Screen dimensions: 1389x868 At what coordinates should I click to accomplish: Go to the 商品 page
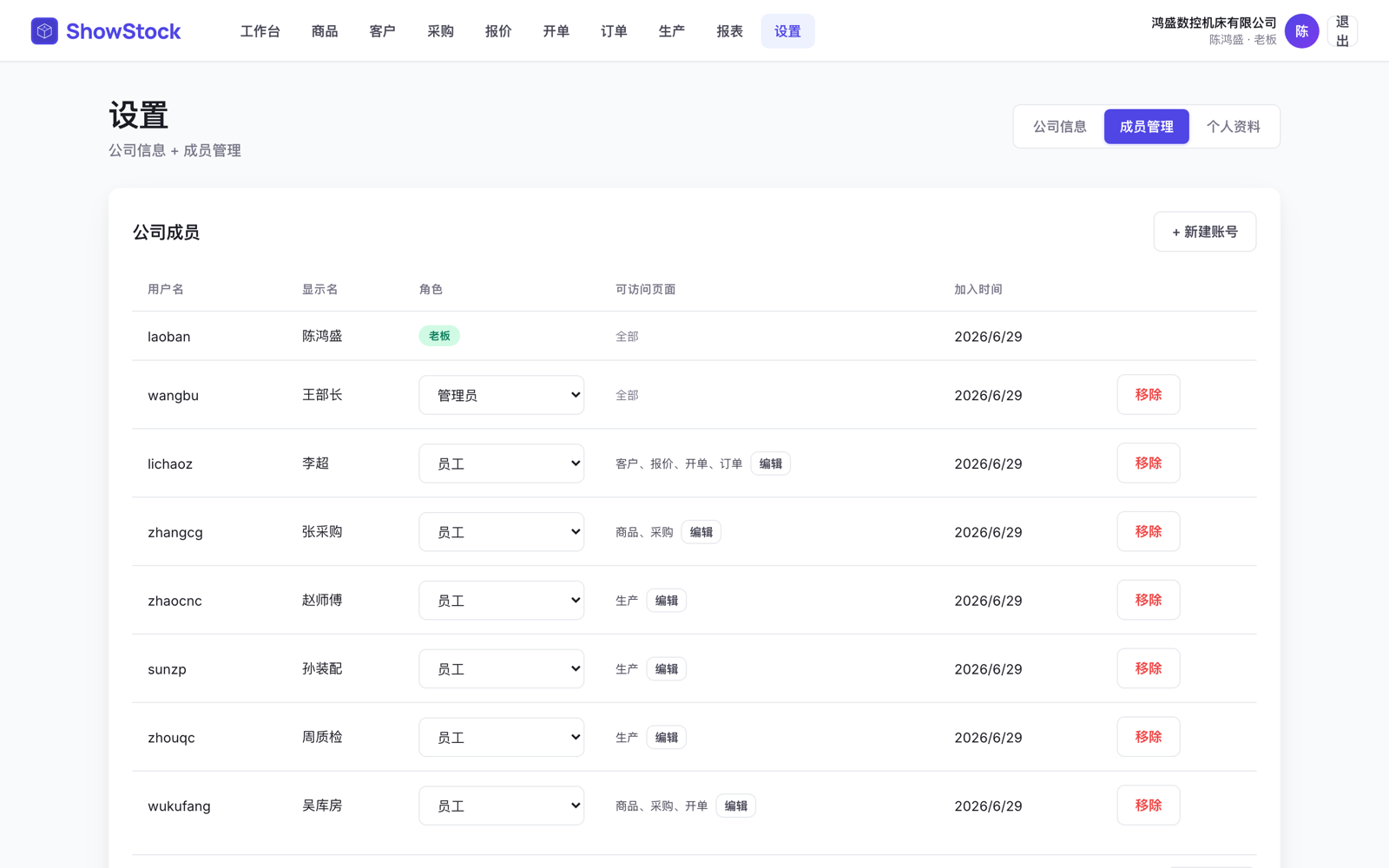[325, 31]
